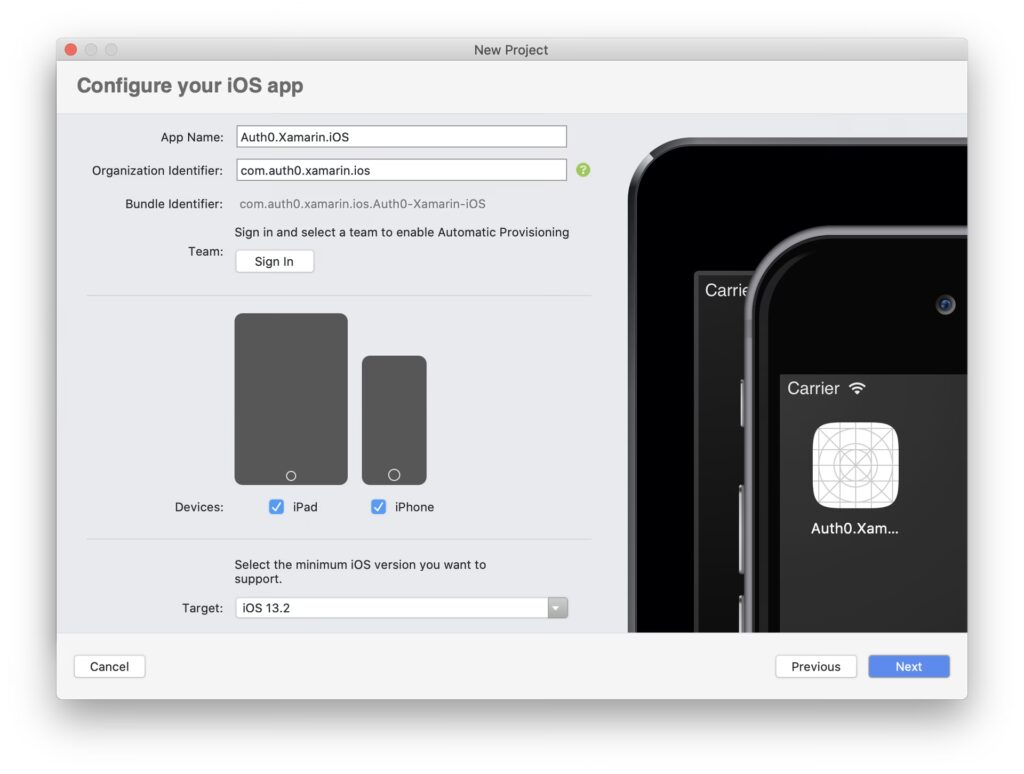Image resolution: width=1024 pixels, height=774 pixels.
Task: Close the New Project window
Action: coord(71,50)
